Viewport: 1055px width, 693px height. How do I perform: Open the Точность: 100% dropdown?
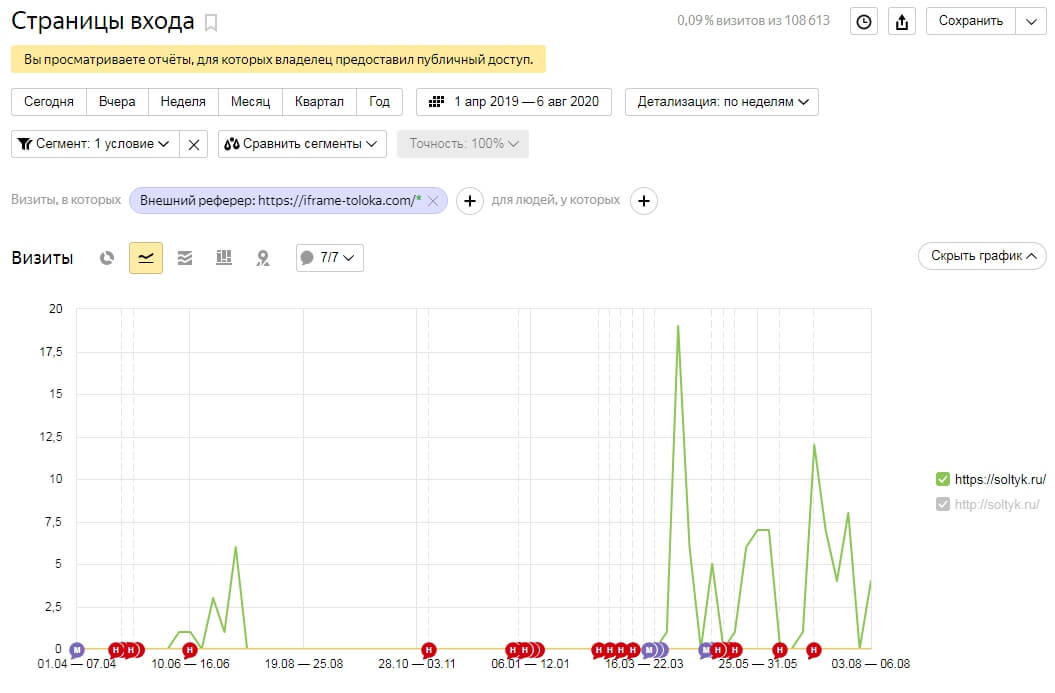tap(463, 144)
